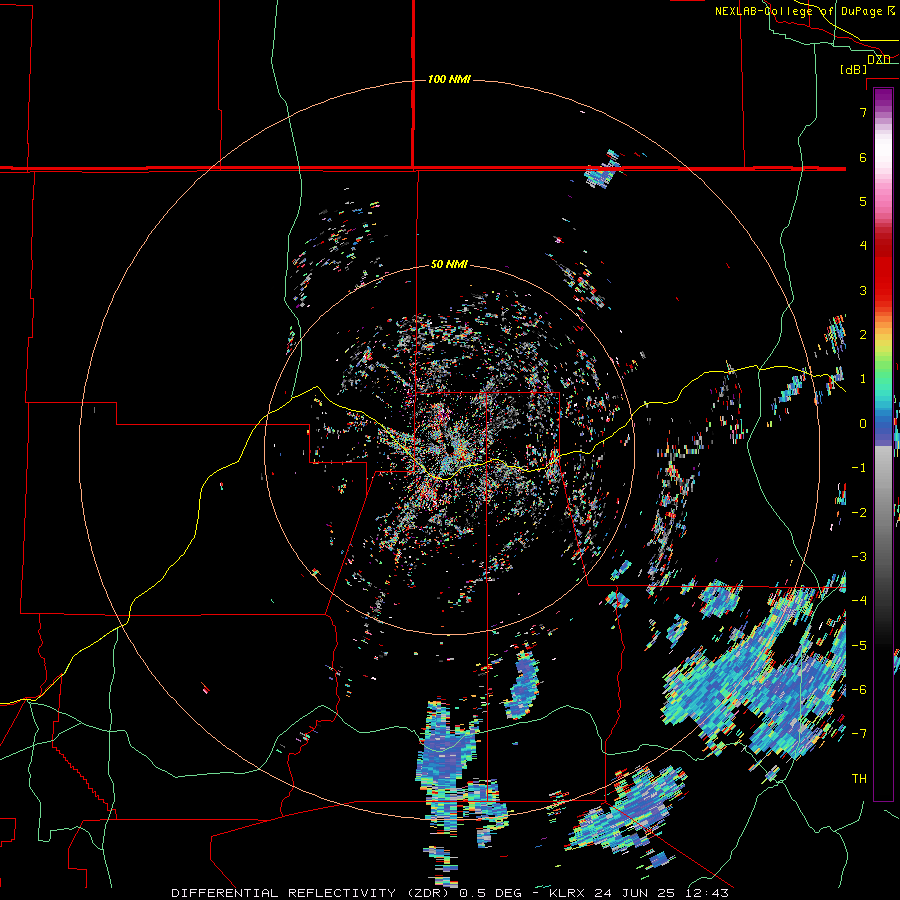The image size is (900, 900).
Task: Click the 50 NMI range ring label
Action: [449, 264]
